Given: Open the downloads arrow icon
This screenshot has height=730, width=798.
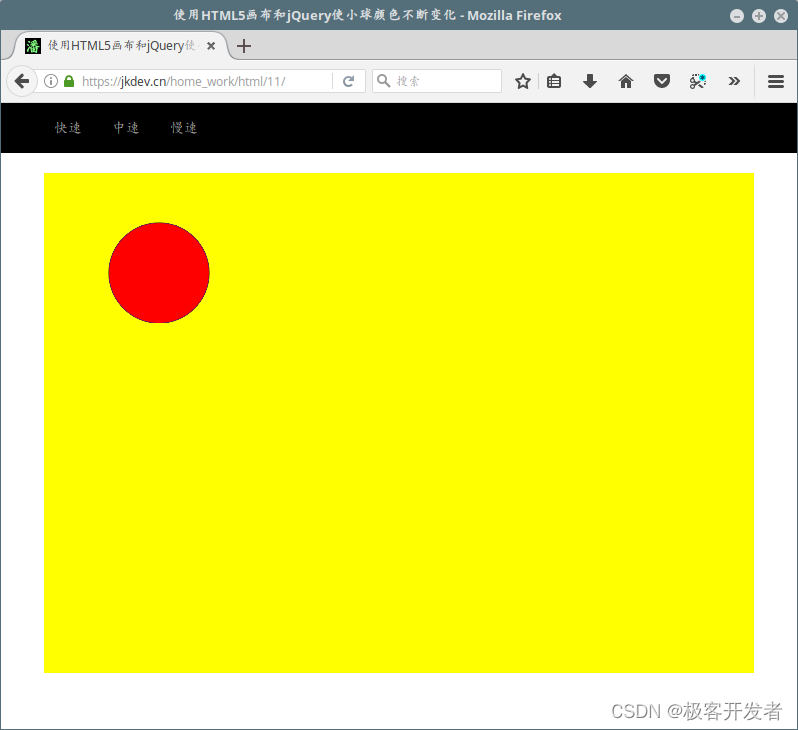Looking at the screenshot, I should click(x=590, y=81).
